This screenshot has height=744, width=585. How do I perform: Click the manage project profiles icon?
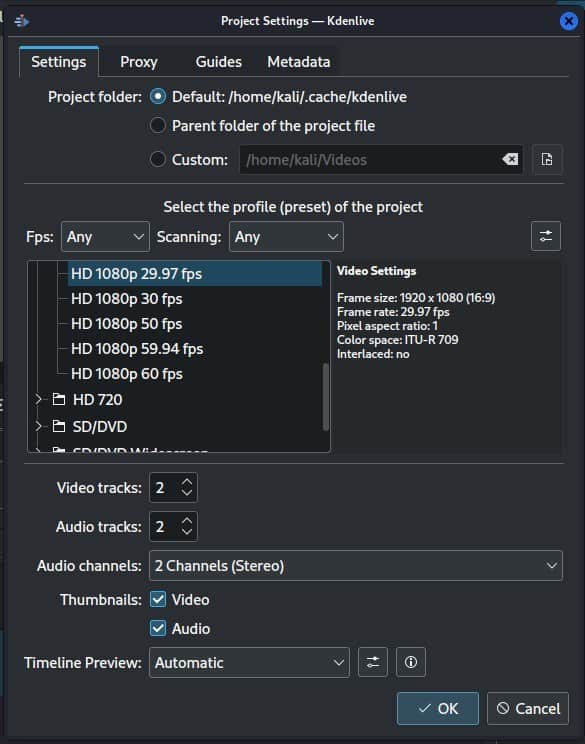(546, 236)
